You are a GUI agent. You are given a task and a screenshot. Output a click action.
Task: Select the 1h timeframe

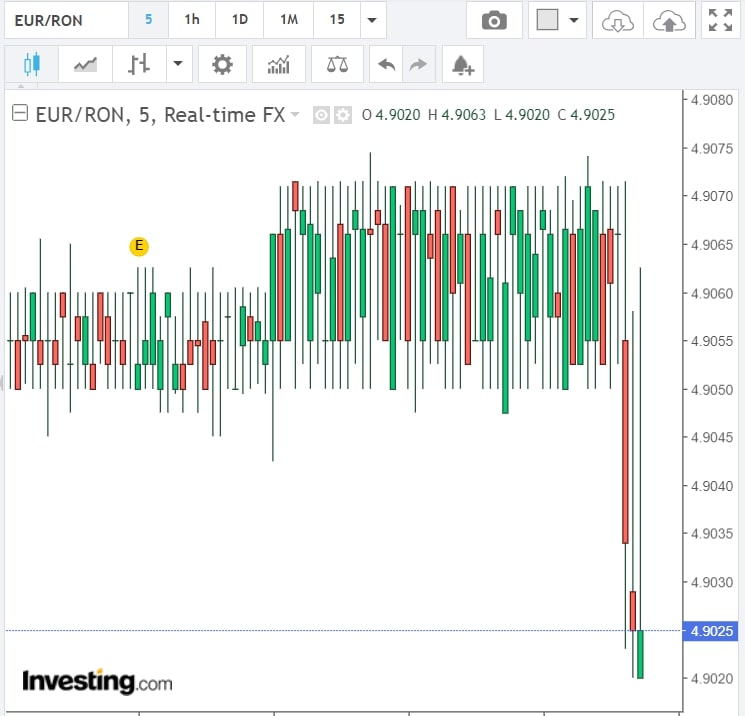[192, 20]
